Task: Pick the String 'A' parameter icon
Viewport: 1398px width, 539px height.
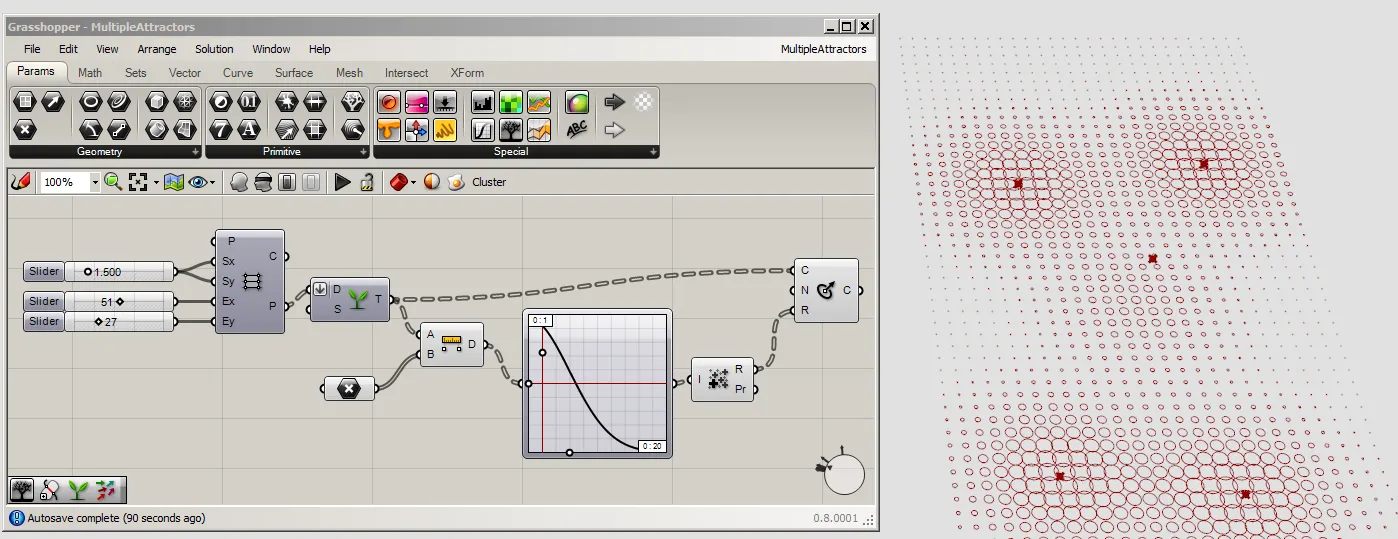Action: (249, 129)
